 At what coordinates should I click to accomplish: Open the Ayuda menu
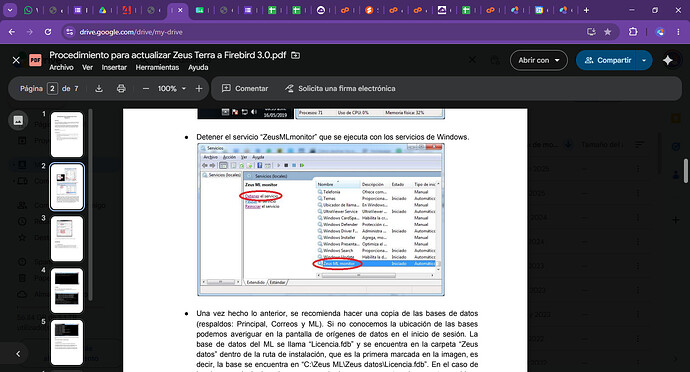(198, 67)
